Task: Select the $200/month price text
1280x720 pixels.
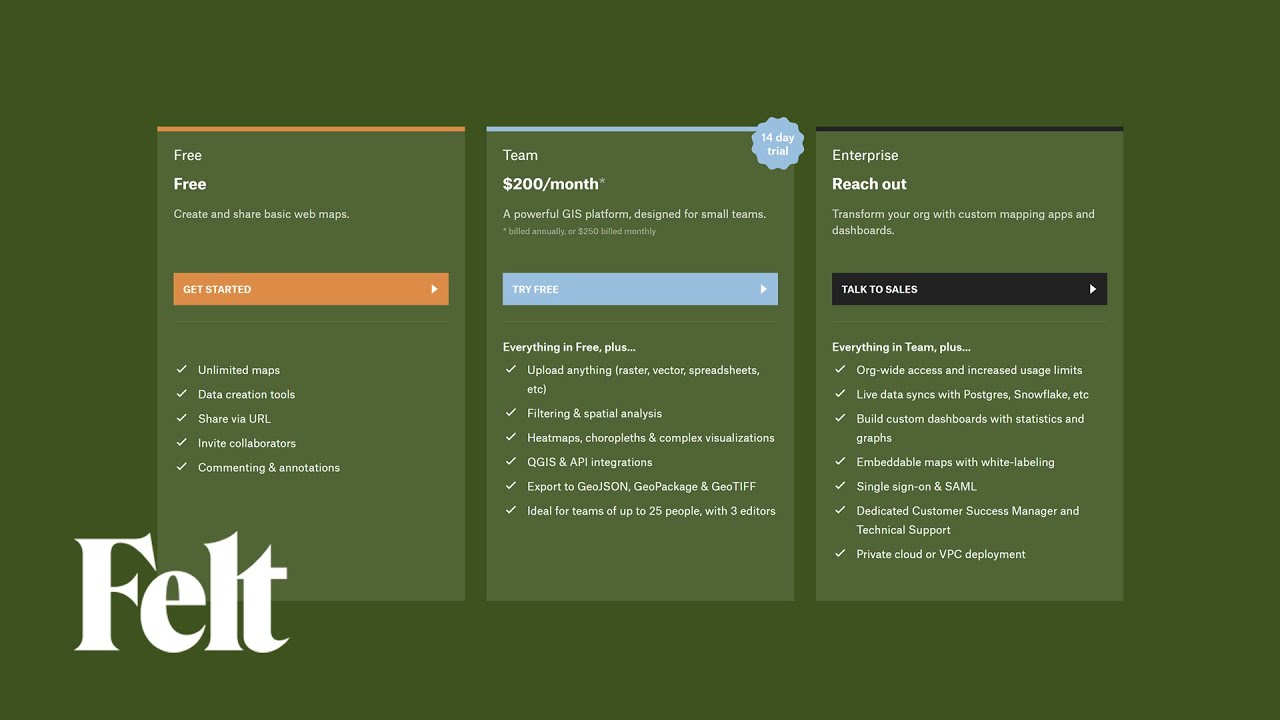Action: [554, 184]
